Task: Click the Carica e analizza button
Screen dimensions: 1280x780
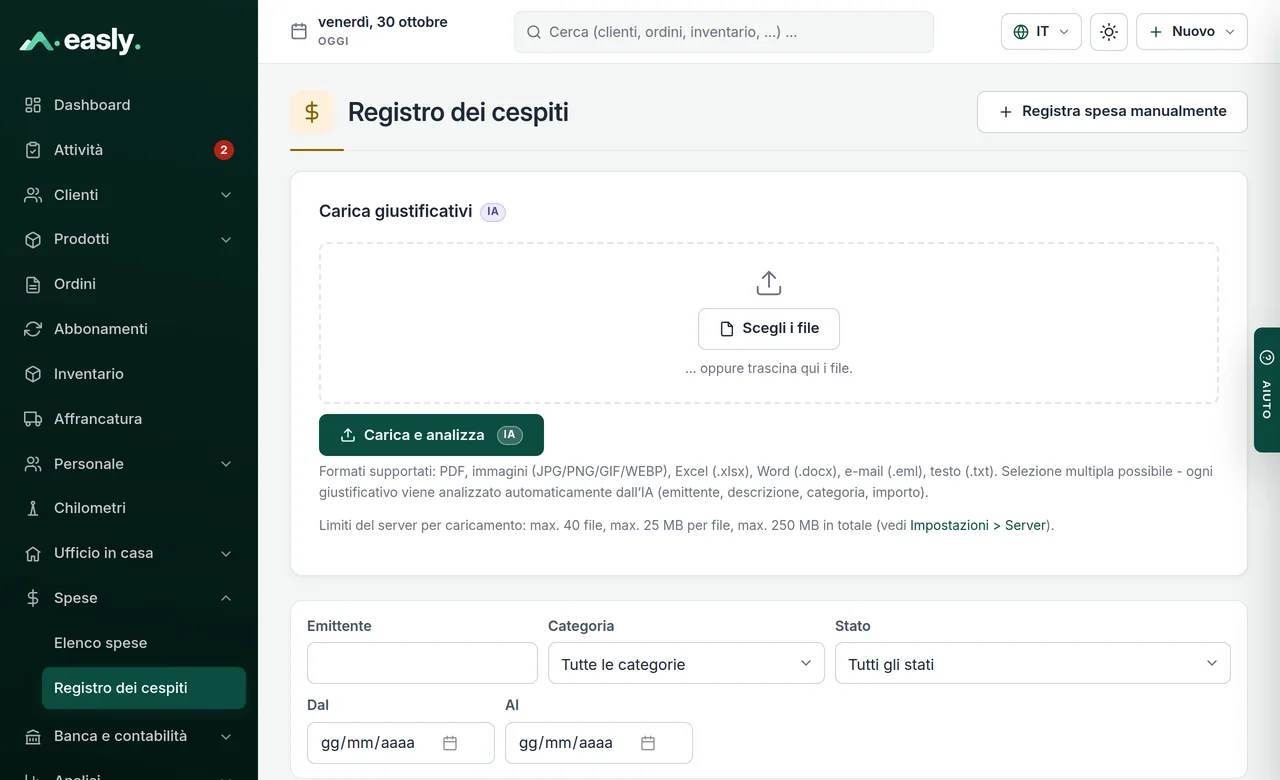Action: (x=431, y=435)
